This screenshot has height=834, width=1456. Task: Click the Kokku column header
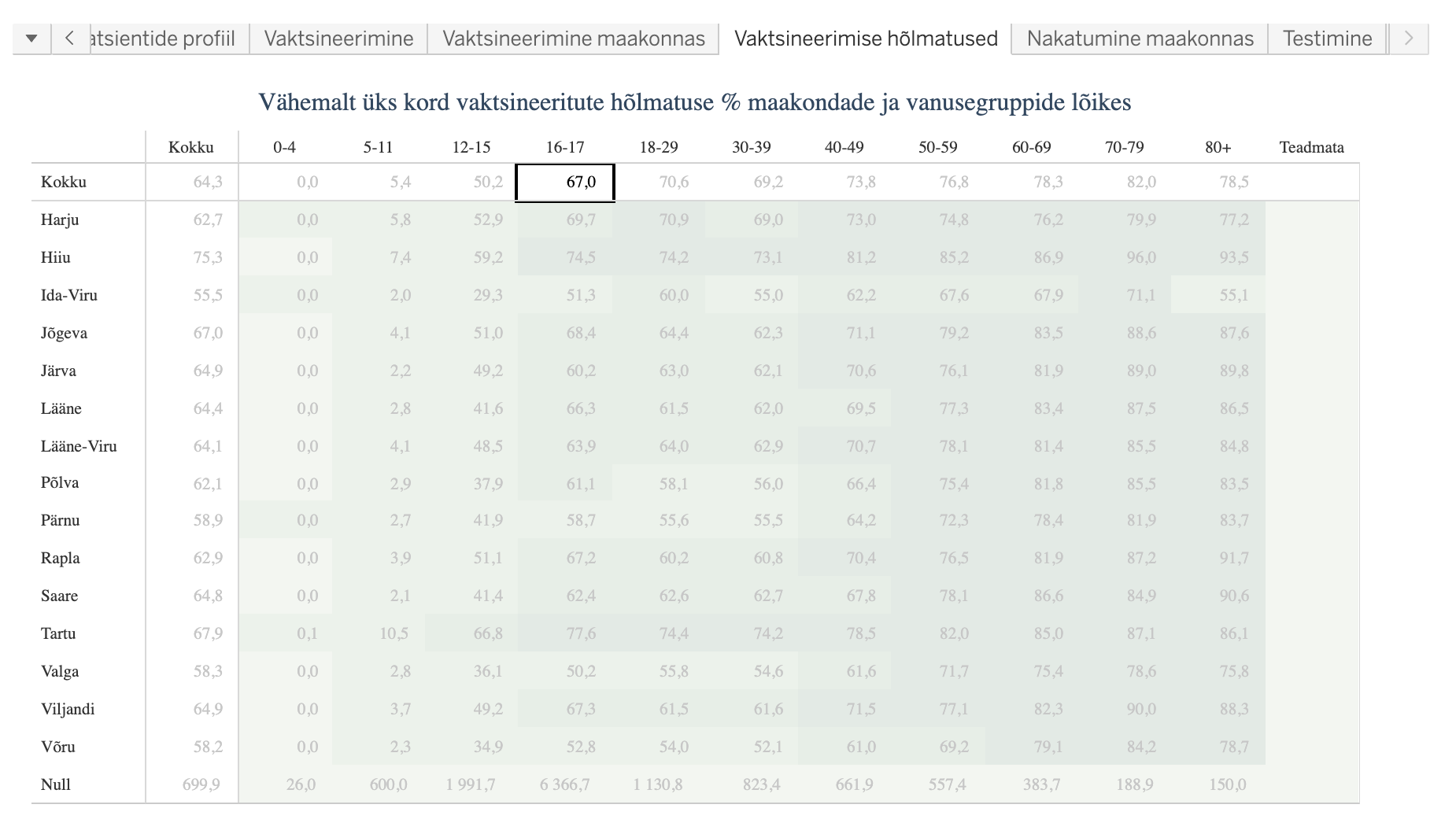point(191,147)
